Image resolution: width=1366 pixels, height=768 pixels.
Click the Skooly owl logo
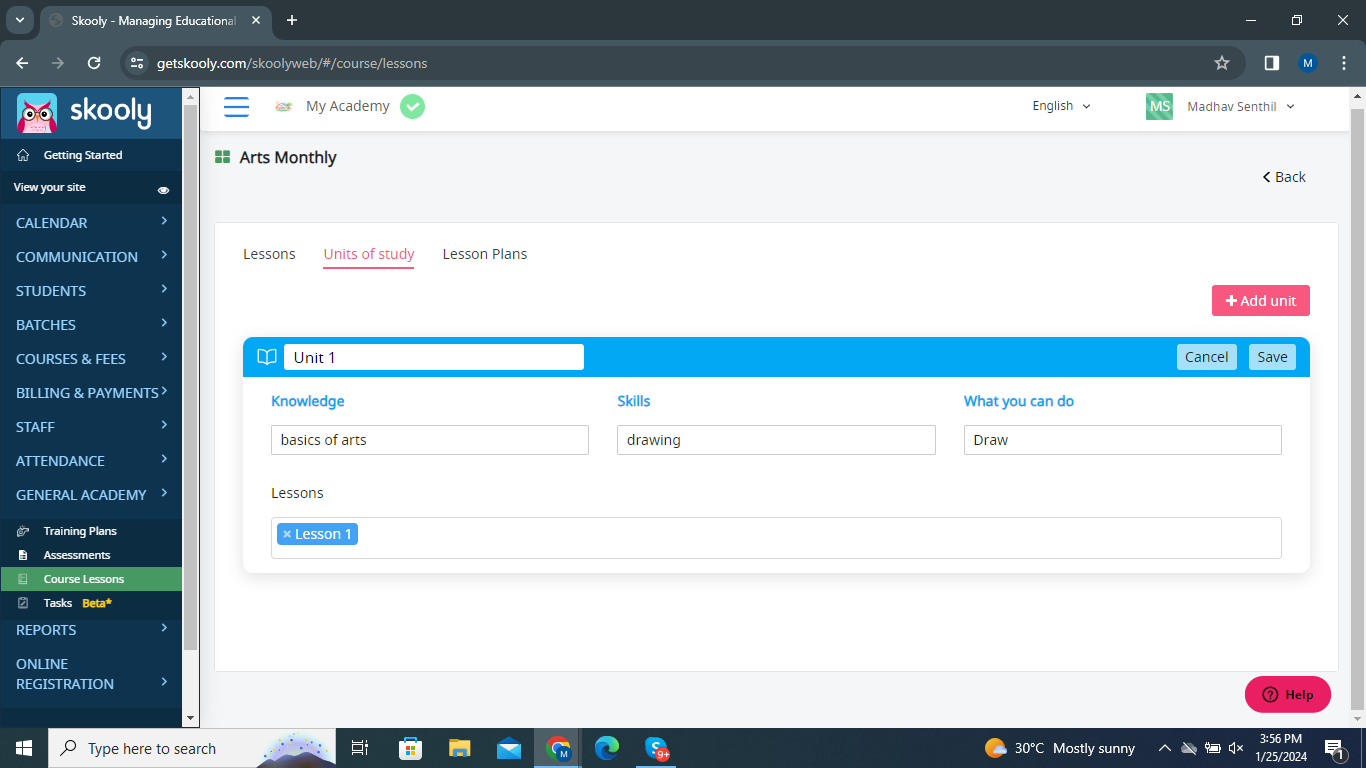click(x=37, y=113)
